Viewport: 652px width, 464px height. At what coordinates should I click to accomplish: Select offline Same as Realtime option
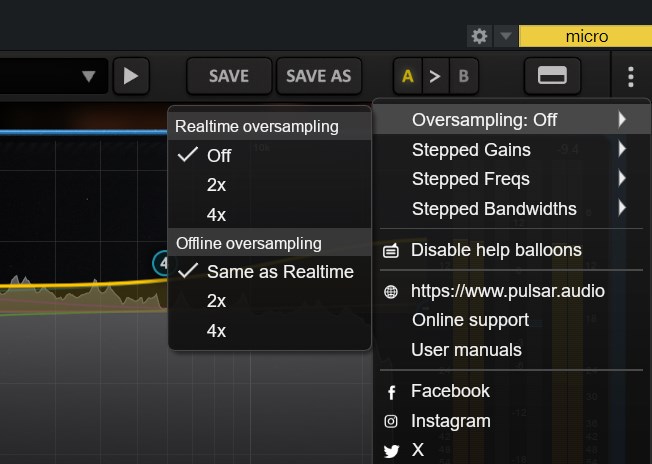coord(280,271)
